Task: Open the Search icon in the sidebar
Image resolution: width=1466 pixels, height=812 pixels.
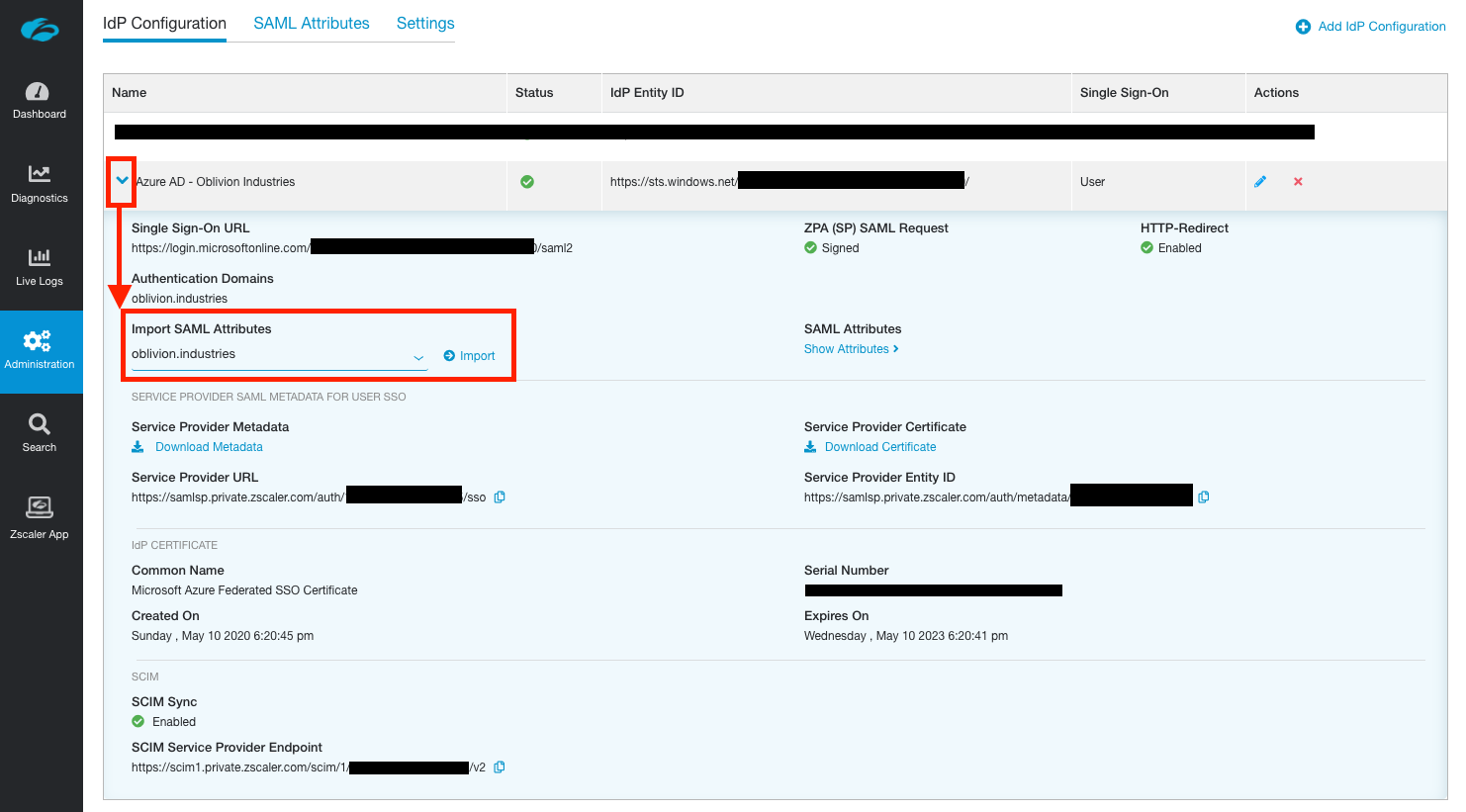Action: 39,433
